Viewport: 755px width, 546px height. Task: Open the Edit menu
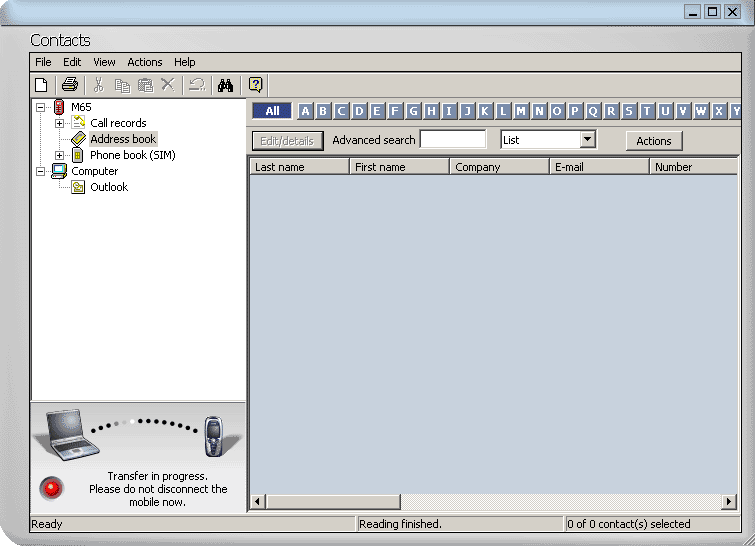[72, 62]
